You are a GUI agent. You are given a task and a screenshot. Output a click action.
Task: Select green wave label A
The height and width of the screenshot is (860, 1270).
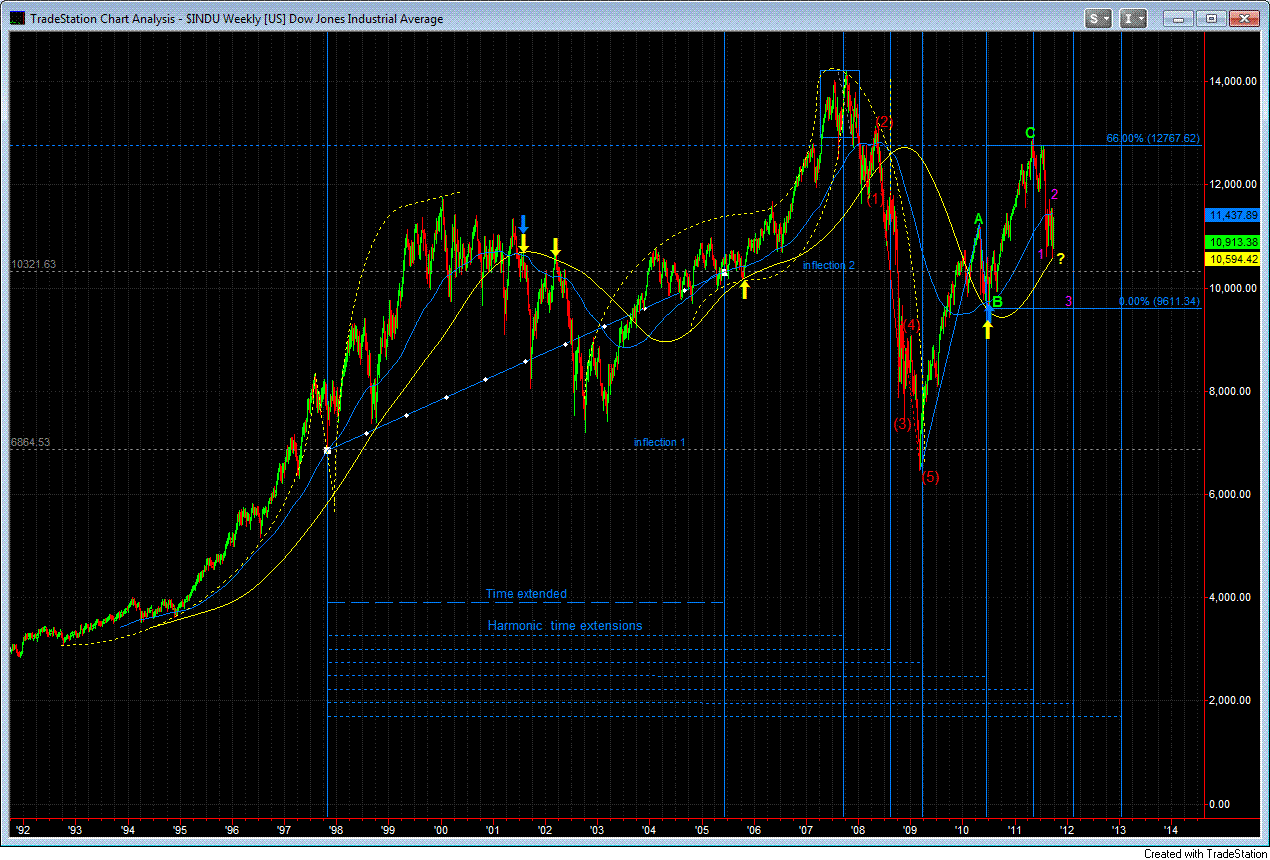pyautogui.click(x=979, y=219)
